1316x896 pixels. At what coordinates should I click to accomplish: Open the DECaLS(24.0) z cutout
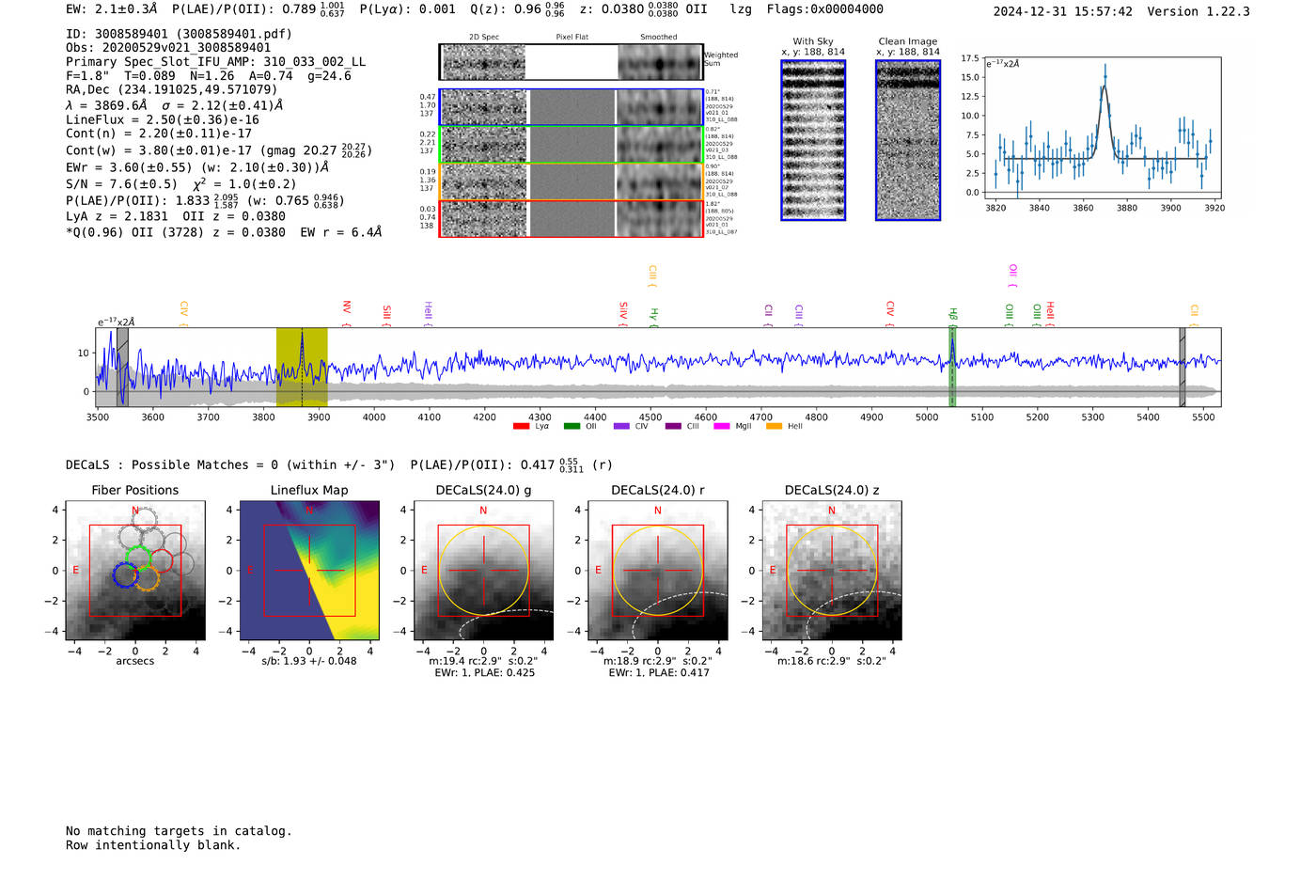[832, 571]
